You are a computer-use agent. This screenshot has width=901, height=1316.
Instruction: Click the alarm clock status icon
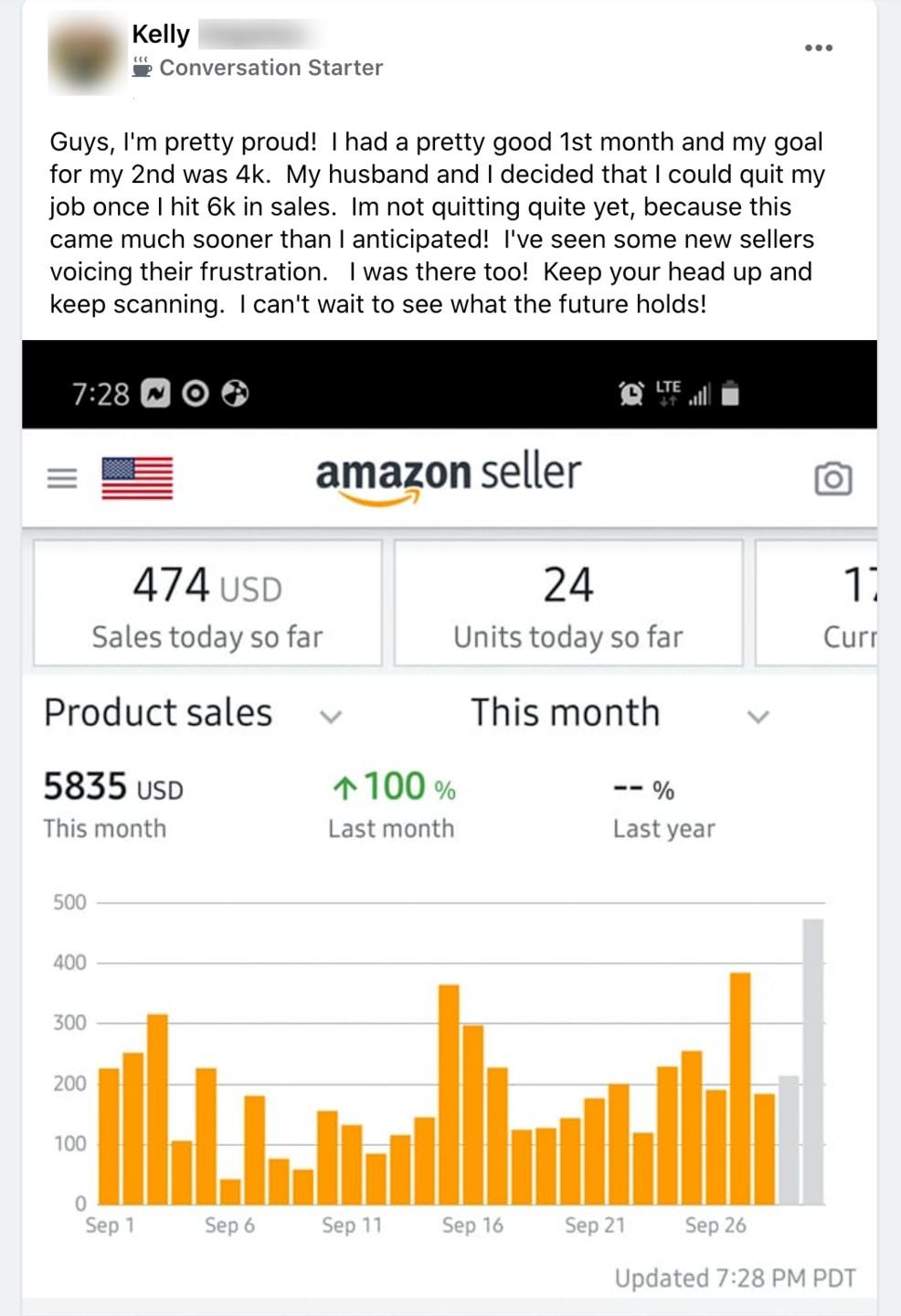(631, 394)
